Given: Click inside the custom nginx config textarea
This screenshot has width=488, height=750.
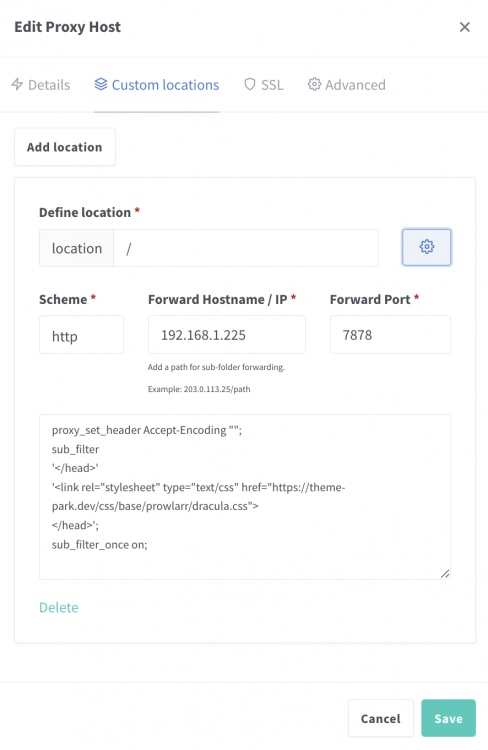Looking at the screenshot, I should click(x=245, y=497).
